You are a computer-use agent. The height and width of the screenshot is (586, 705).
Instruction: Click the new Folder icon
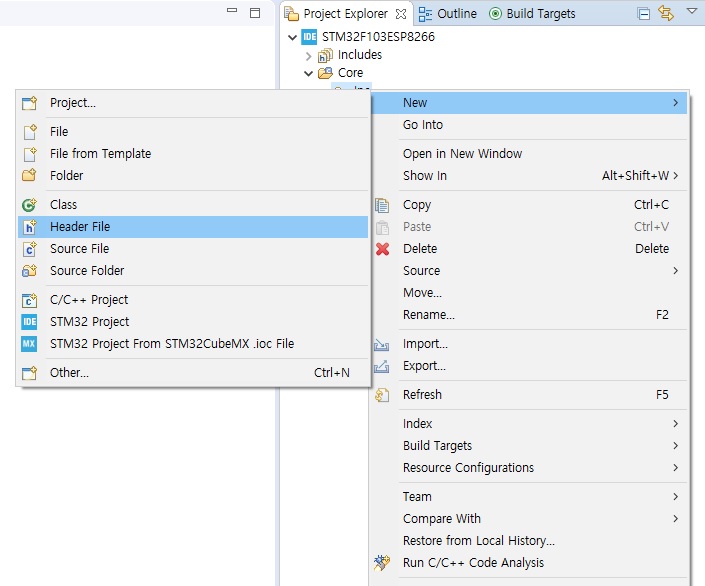coord(29,175)
